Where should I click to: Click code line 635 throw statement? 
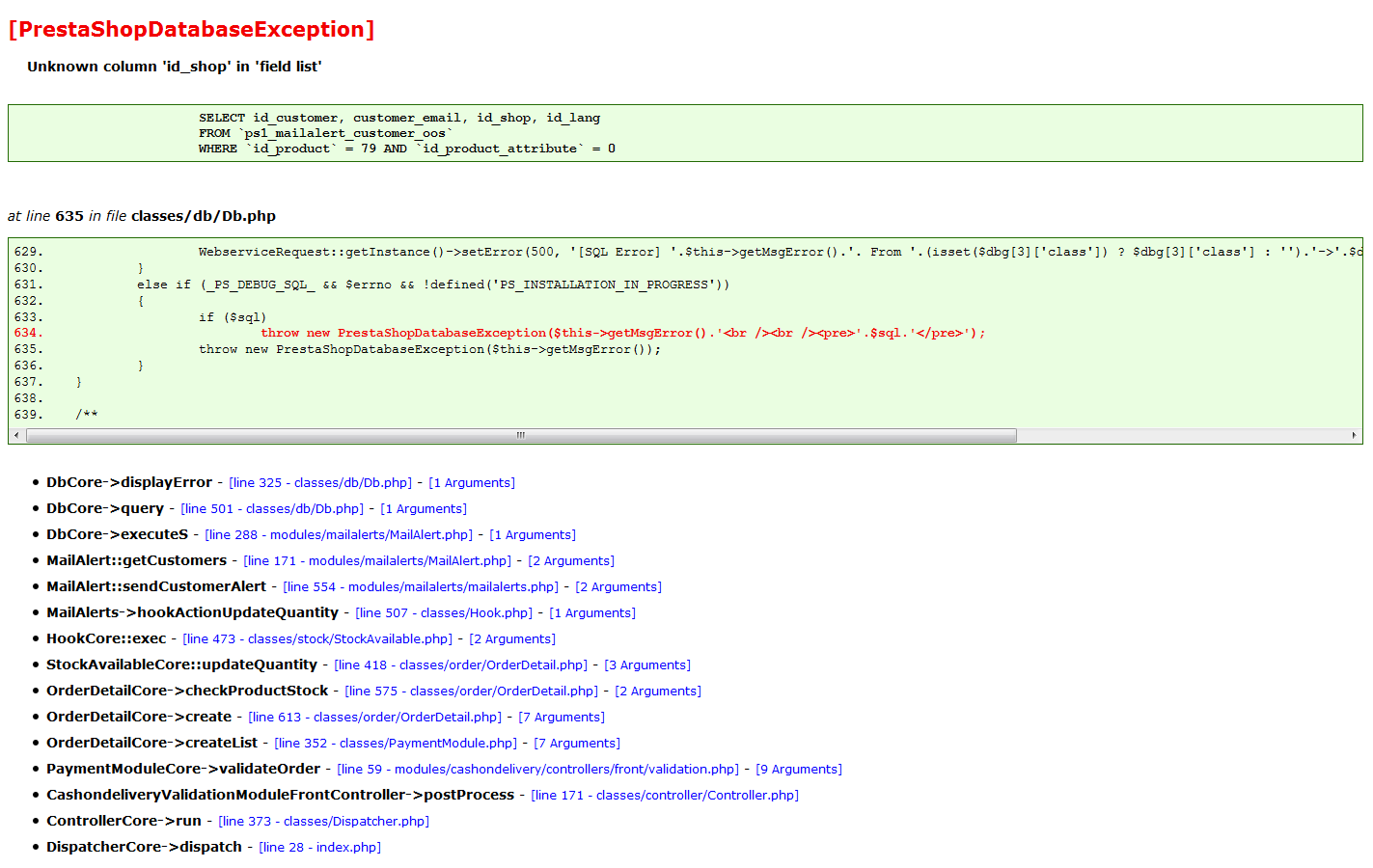point(430,349)
